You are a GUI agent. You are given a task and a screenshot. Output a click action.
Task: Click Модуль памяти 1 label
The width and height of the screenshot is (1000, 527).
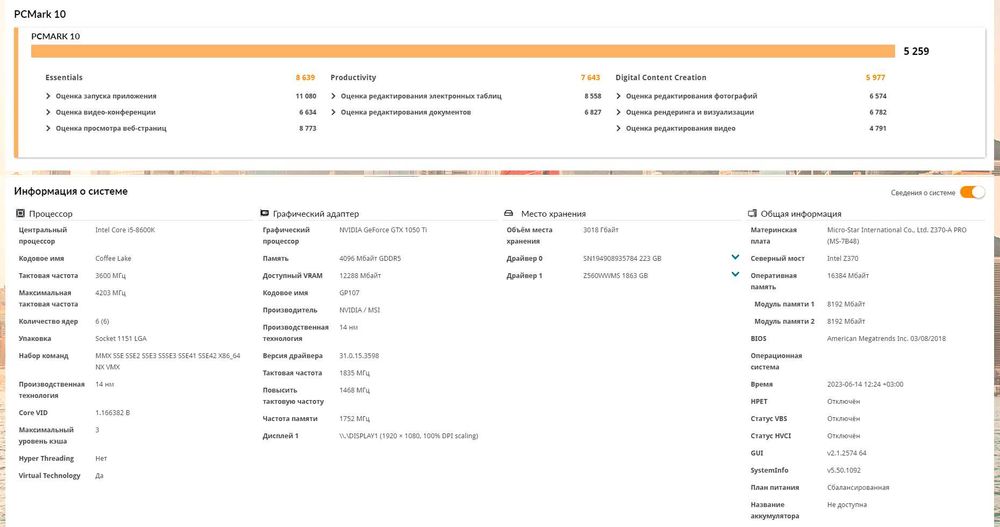coord(784,304)
